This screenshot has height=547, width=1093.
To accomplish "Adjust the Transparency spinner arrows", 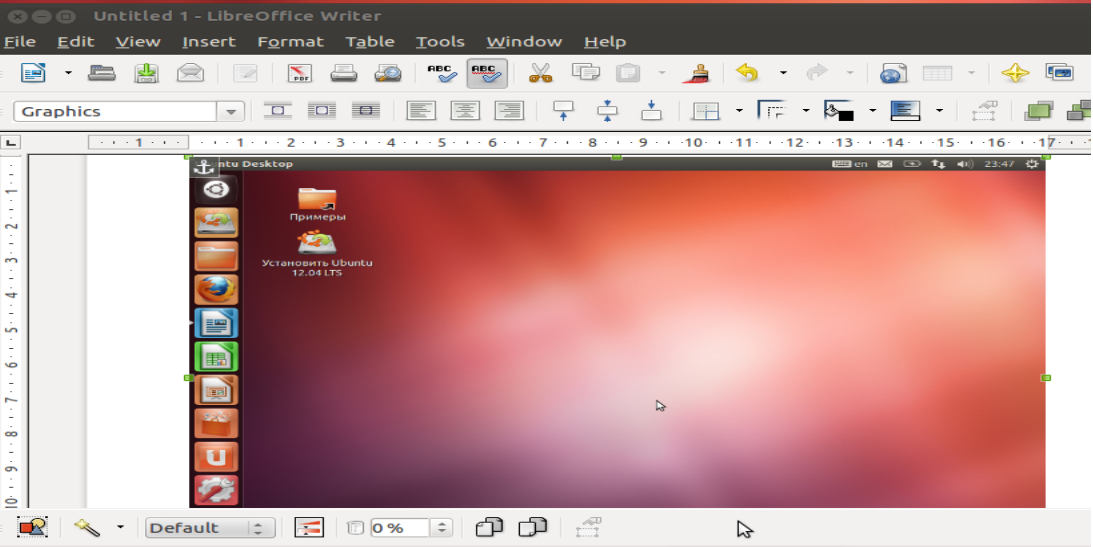I will click(441, 528).
